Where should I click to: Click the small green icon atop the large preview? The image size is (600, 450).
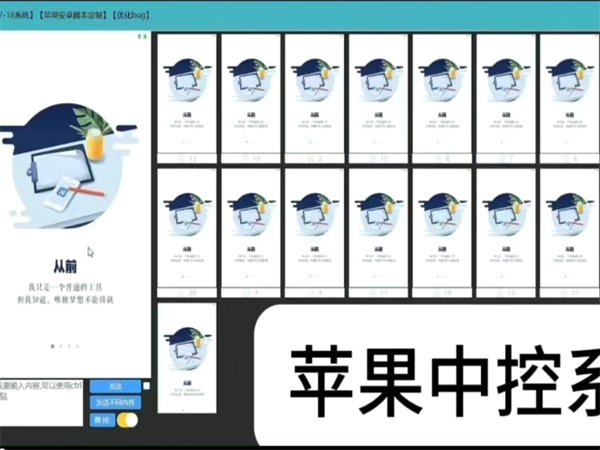[142, 36]
